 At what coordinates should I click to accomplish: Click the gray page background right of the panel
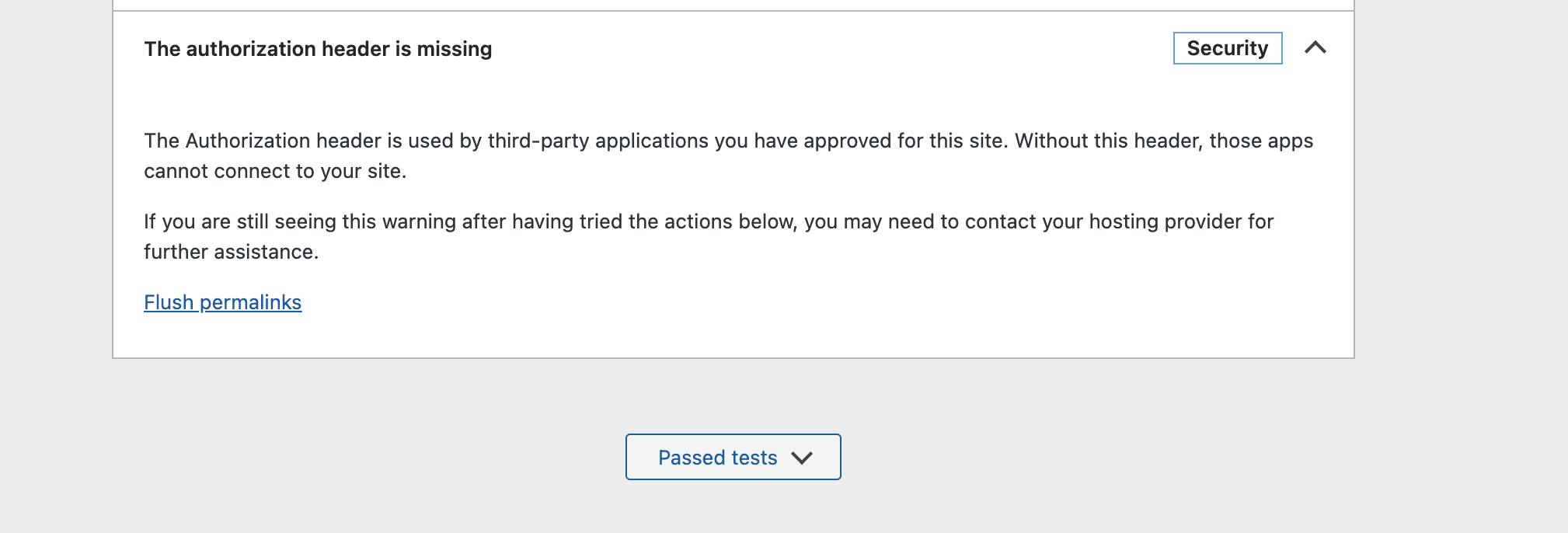1461,233
